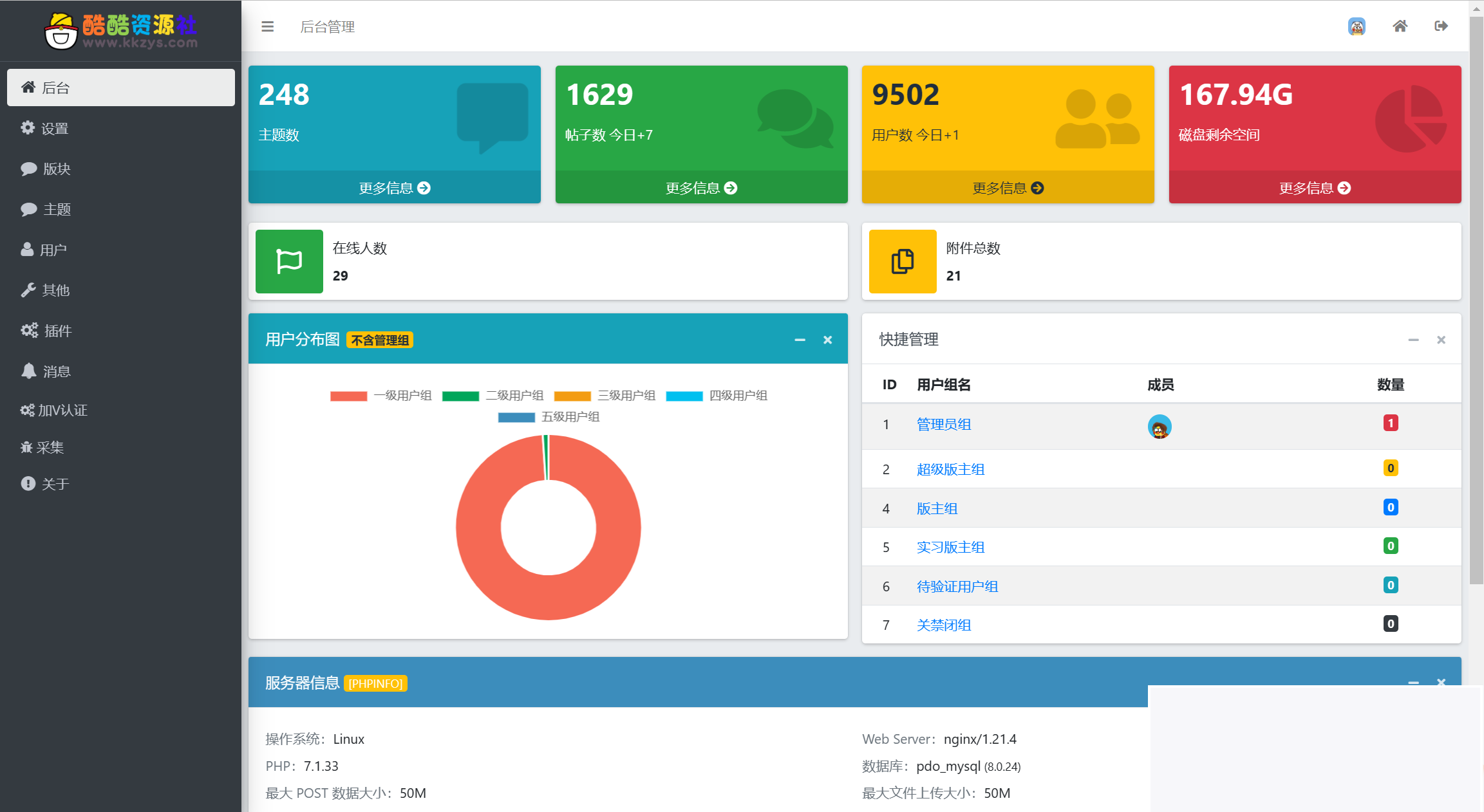Open the 插件 plugins section

click(x=29, y=330)
